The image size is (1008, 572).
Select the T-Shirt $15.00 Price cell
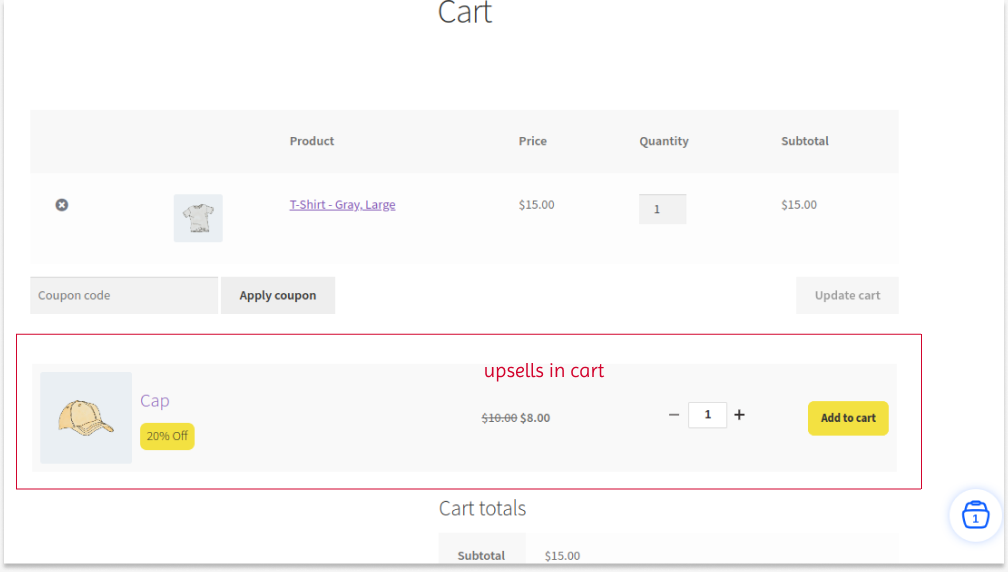pyautogui.click(x=536, y=205)
